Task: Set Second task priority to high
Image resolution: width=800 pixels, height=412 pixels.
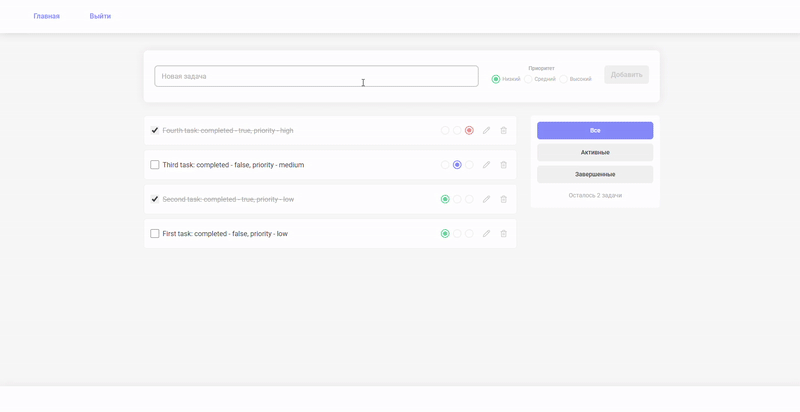Action: point(469,199)
